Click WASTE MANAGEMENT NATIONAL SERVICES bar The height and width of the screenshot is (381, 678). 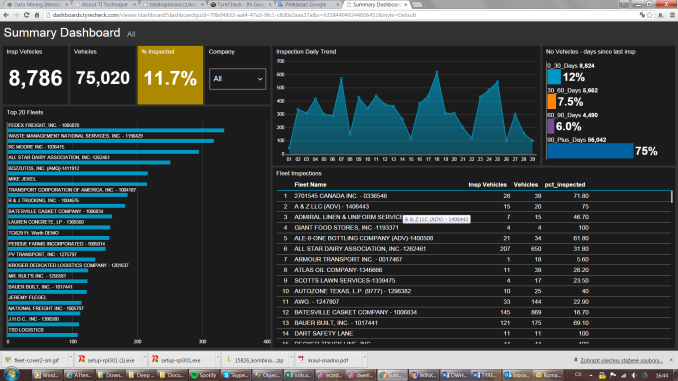coord(111,141)
